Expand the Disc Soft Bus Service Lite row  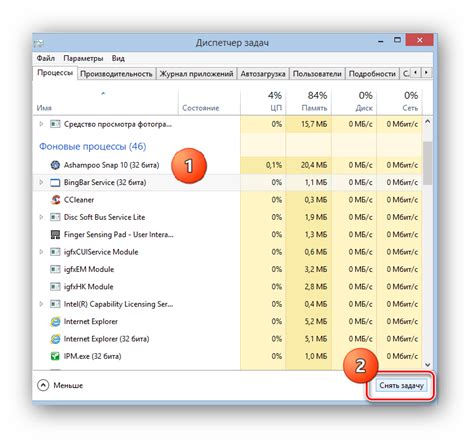point(41,217)
